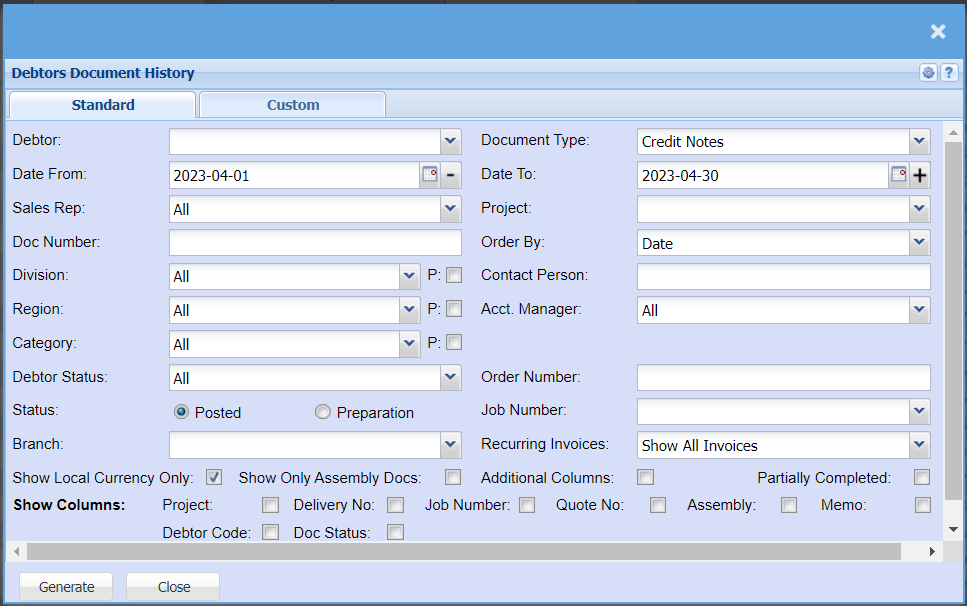Select the Preparation status radio button
The image size is (967, 606).
point(322,412)
